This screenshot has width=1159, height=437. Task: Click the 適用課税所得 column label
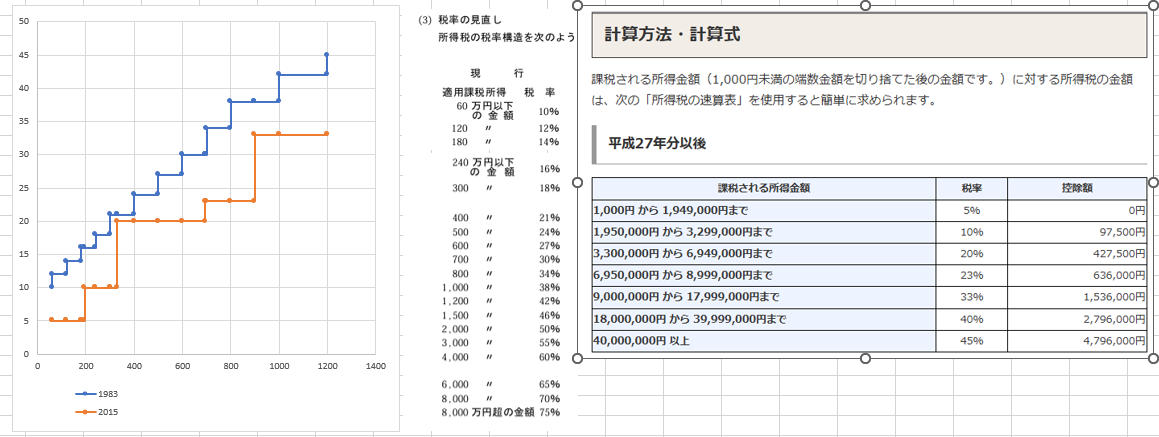[x=473, y=92]
